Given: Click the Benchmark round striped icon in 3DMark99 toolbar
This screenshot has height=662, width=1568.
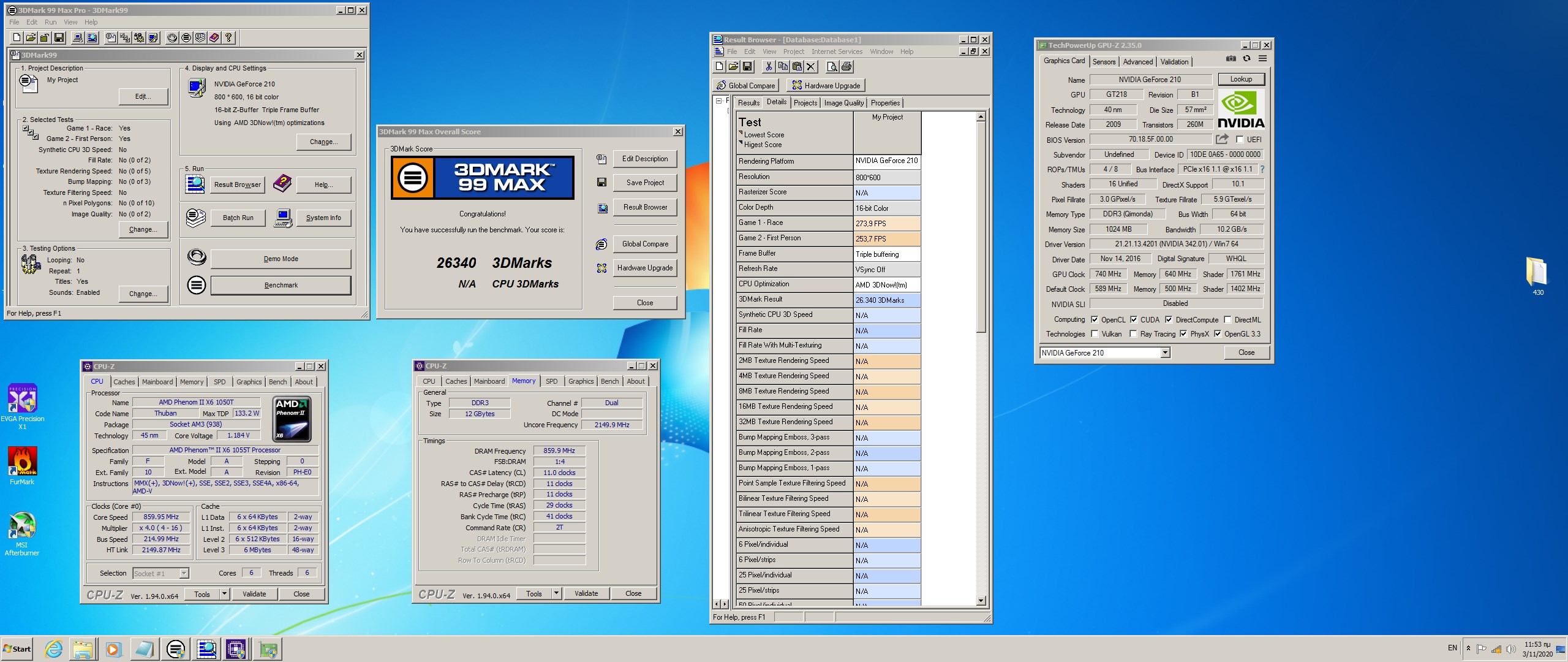Looking at the screenshot, I should tap(186, 38).
